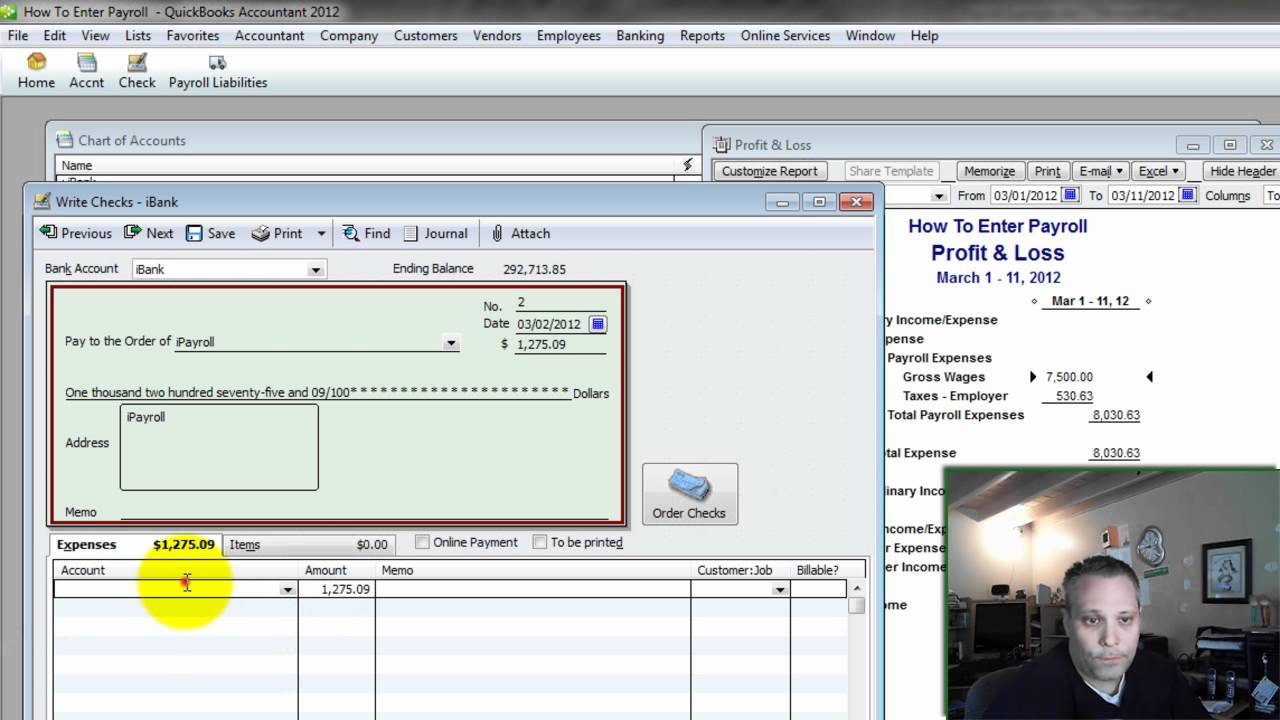Click the Memorize button
Image resolution: width=1280 pixels, height=720 pixels.
coord(990,171)
